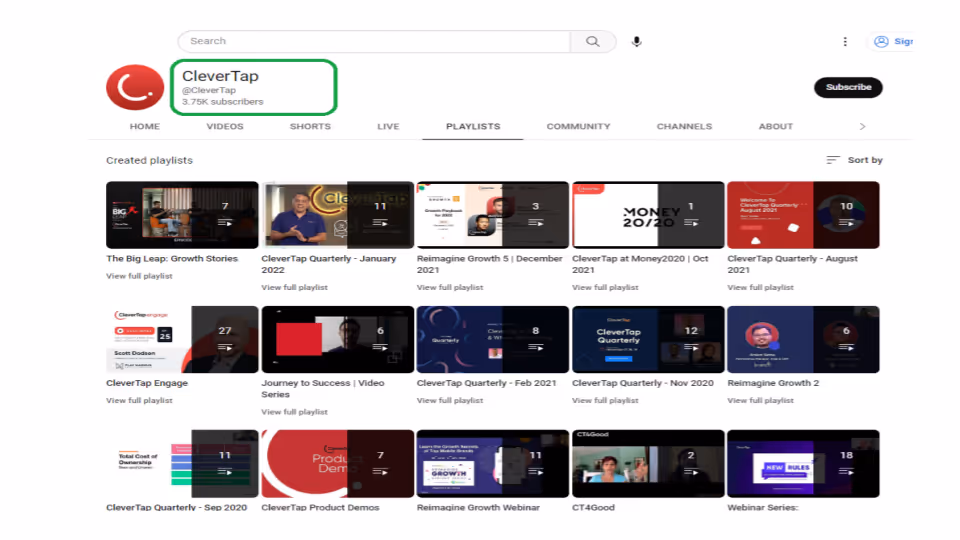Open the Webinar Series playlist thumbnail

[x=803, y=463]
